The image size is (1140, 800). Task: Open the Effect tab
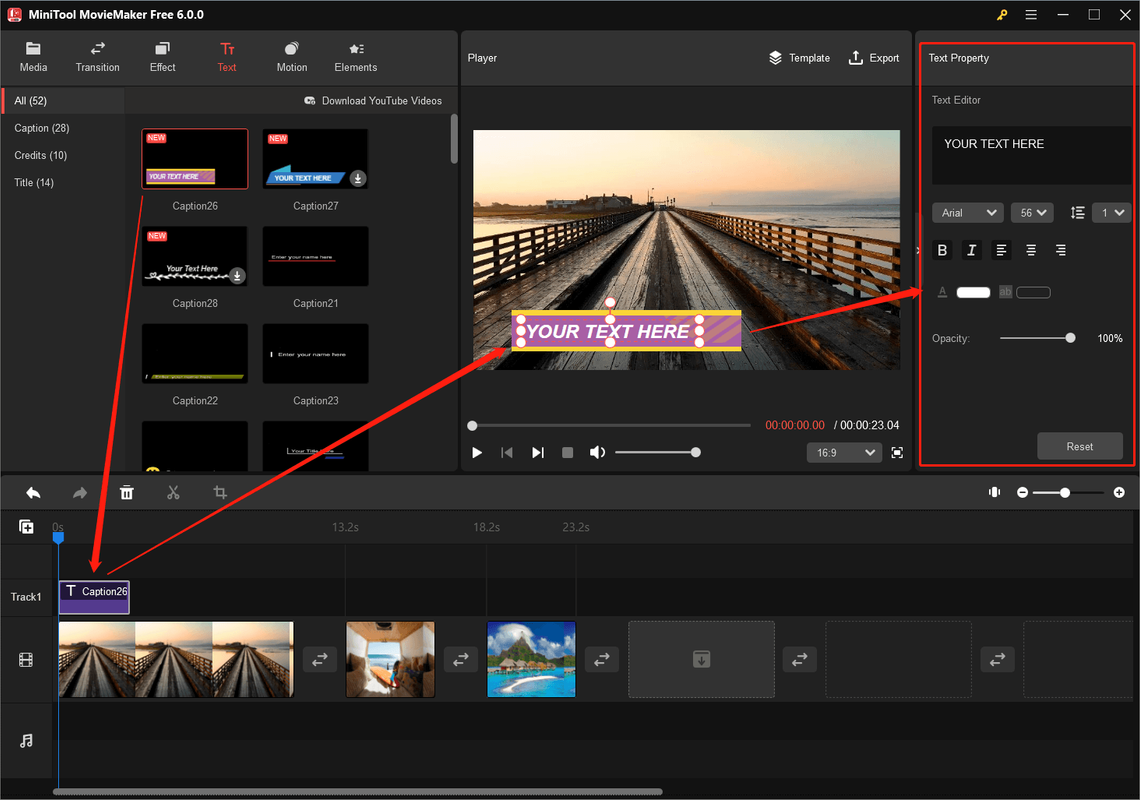point(162,57)
